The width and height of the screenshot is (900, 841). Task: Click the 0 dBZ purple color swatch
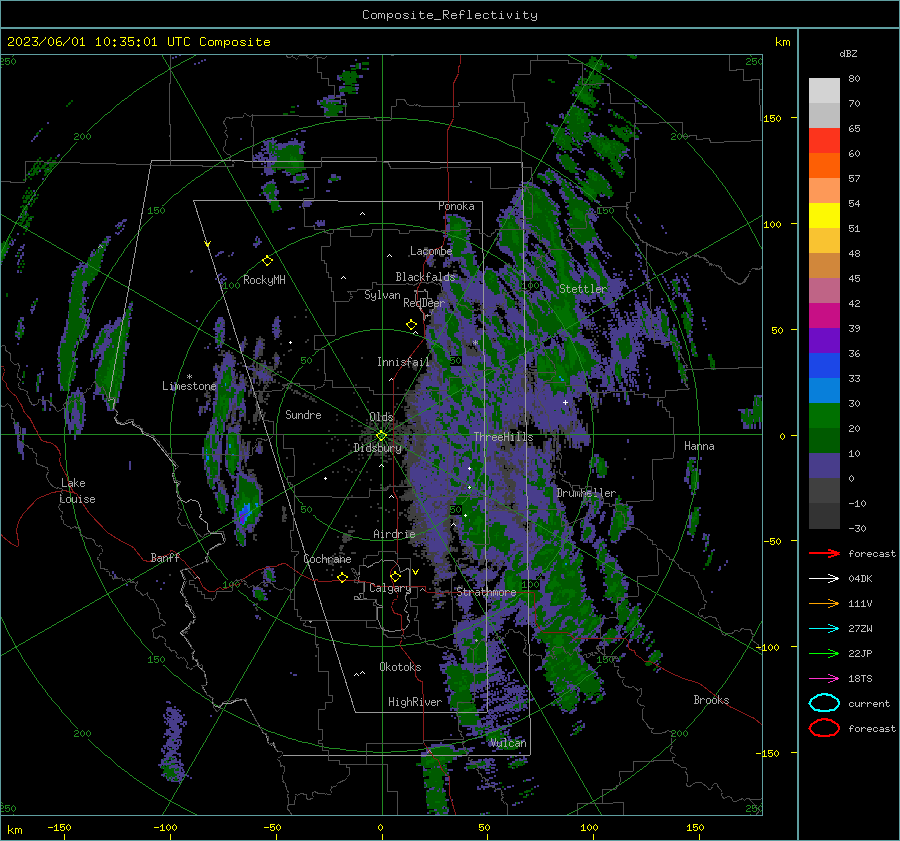point(824,466)
